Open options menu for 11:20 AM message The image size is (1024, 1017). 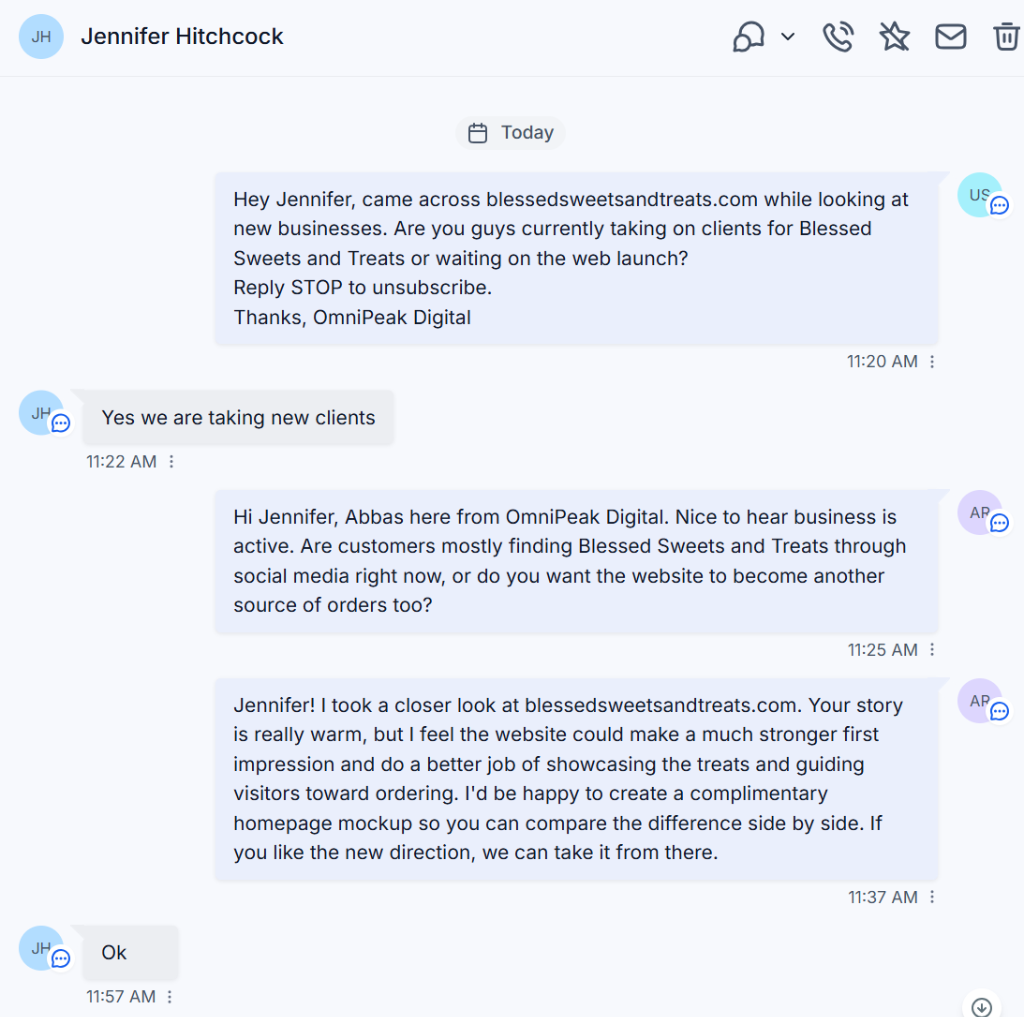(932, 361)
